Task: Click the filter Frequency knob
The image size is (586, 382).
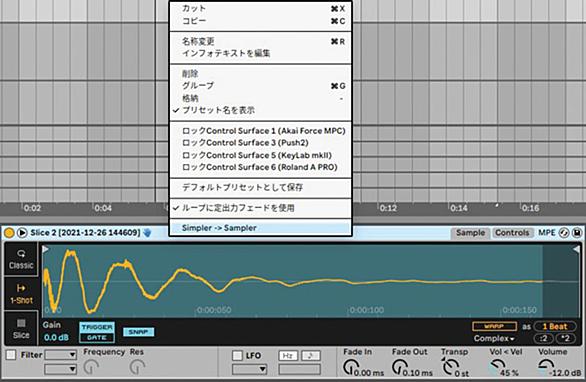Action: (x=91, y=367)
